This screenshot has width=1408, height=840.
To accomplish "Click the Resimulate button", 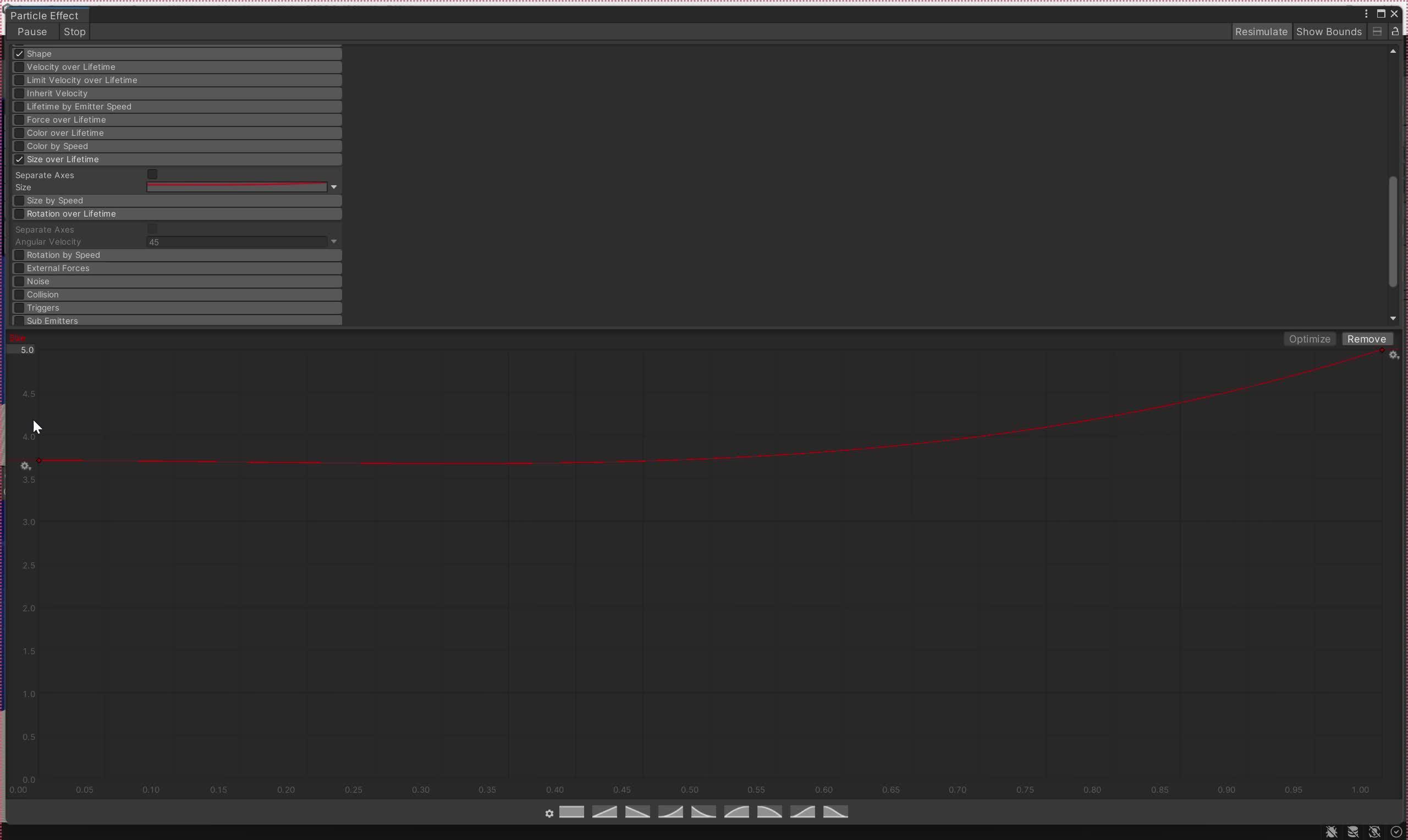I will tap(1261, 31).
